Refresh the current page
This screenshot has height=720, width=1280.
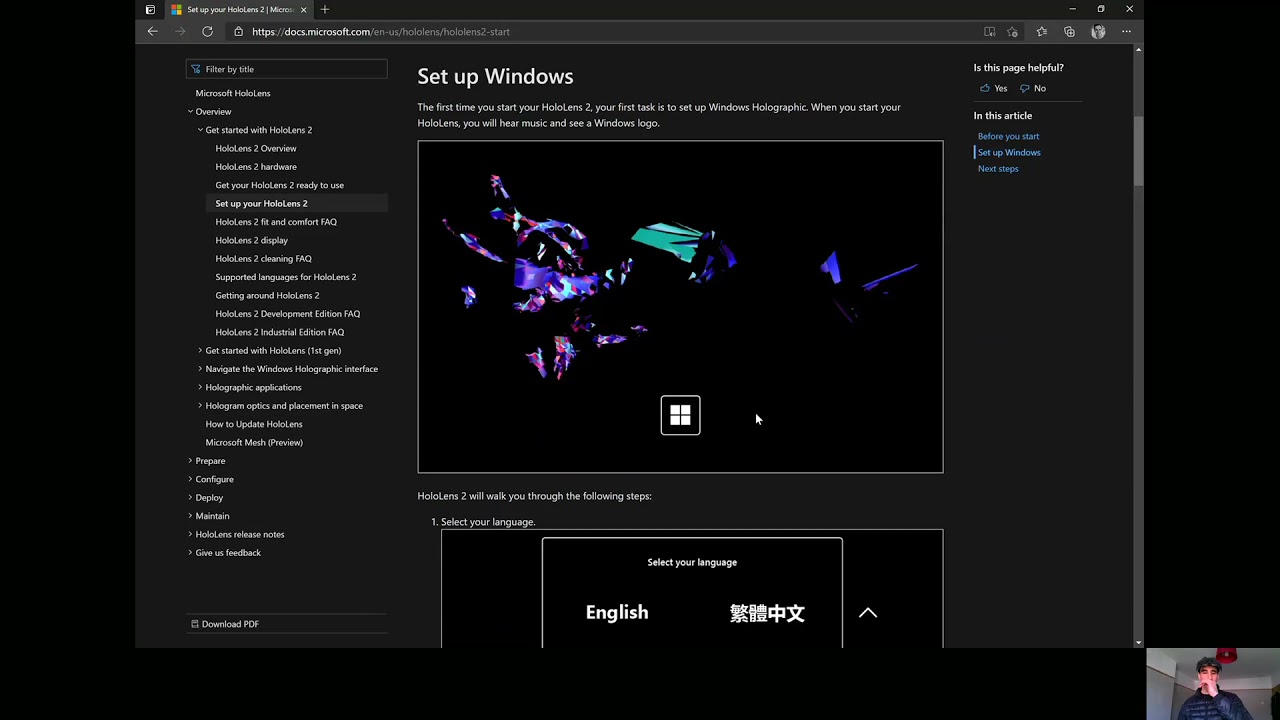pyautogui.click(x=207, y=31)
